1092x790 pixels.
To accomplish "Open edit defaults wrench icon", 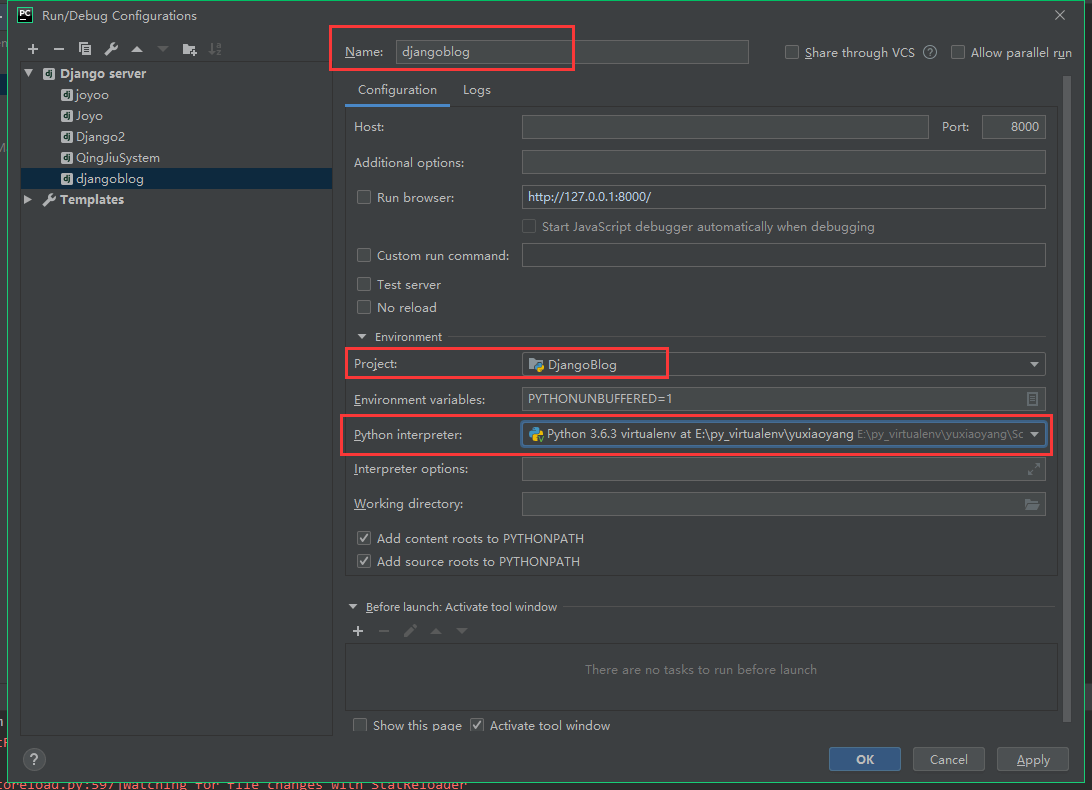I will tap(111, 49).
